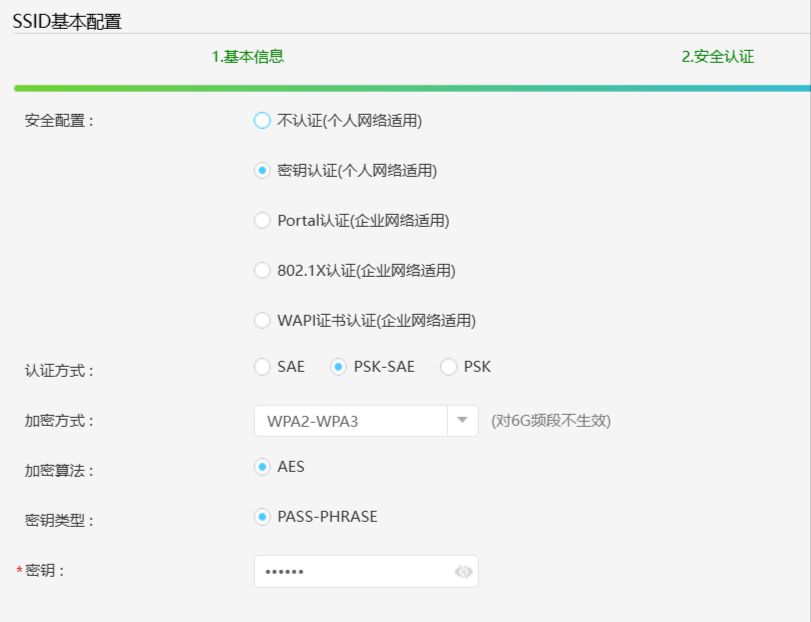Click the (对6G频段不生效) note
This screenshot has width=811, height=622.
point(551,421)
